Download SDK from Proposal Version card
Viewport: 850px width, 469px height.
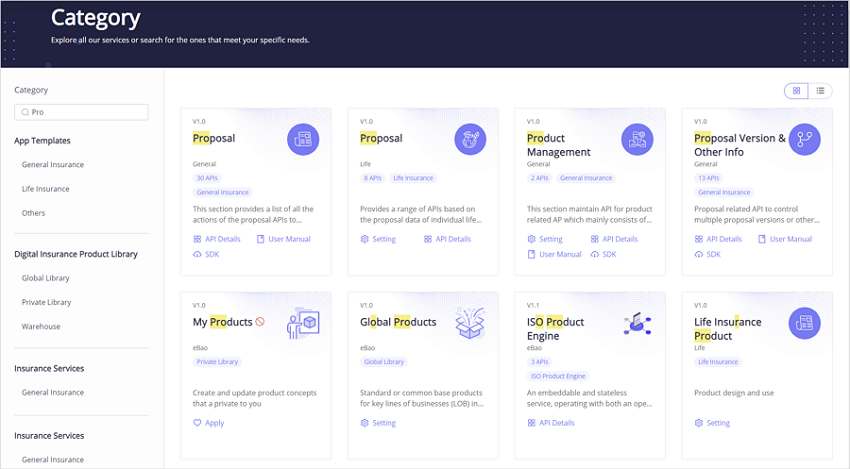tap(707, 254)
